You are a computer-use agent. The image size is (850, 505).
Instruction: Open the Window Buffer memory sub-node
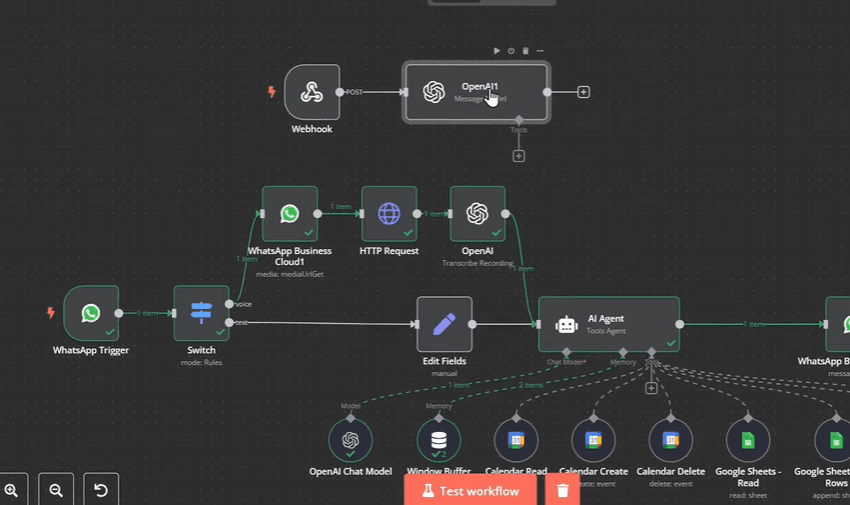[x=439, y=440]
